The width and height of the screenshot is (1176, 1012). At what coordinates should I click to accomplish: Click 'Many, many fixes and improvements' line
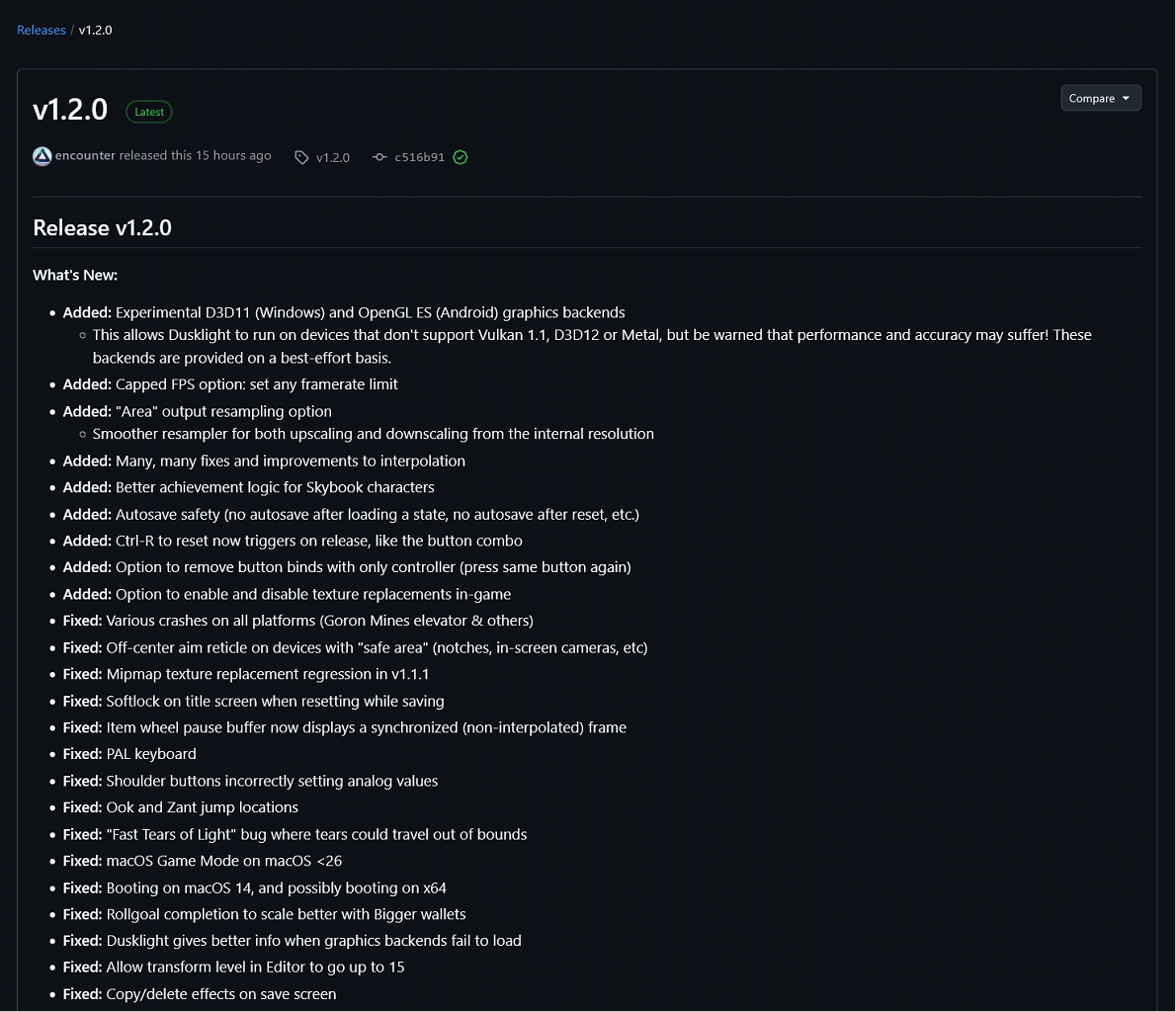pyautogui.click(x=264, y=461)
